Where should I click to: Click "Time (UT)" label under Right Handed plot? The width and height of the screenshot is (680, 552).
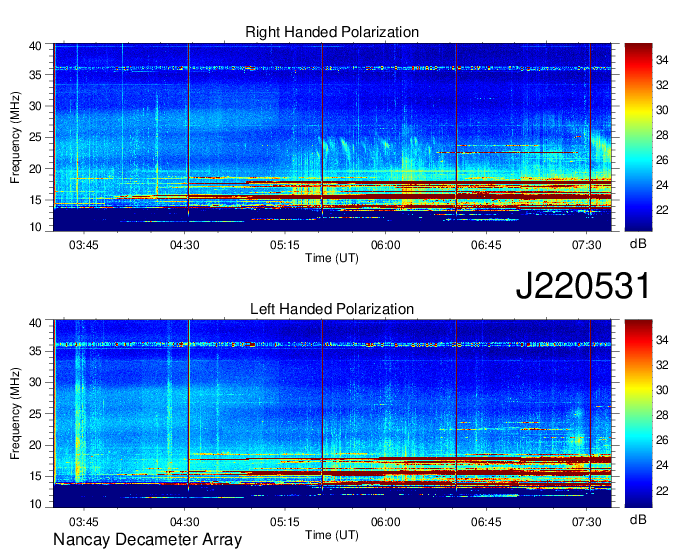point(332,258)
